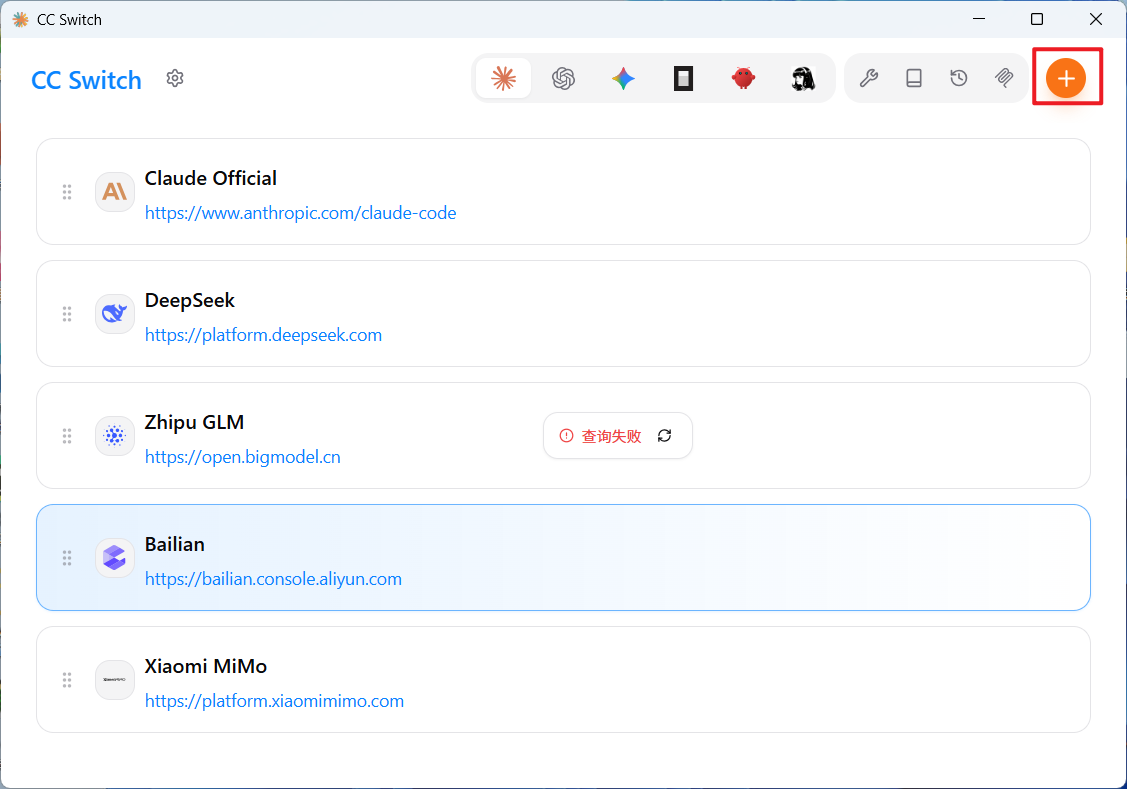Select the black square app tab icon
The width and height of the screenshot is (1127, 789).
pos(684,78)
